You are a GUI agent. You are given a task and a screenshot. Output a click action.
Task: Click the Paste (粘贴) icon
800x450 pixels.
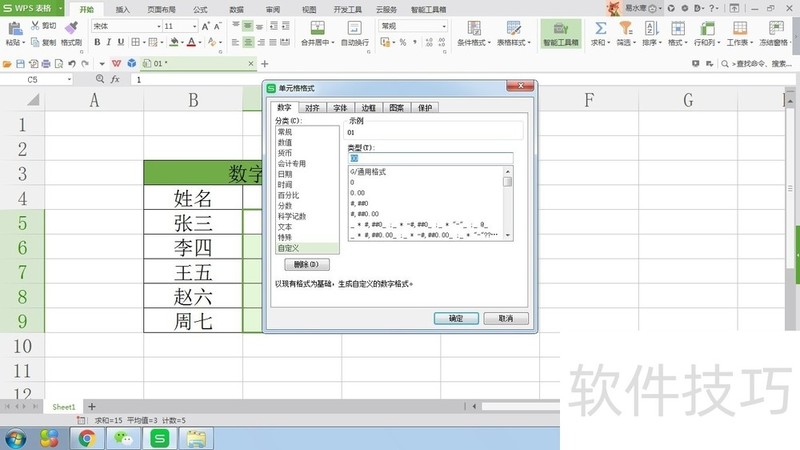(x=15, y=29)
